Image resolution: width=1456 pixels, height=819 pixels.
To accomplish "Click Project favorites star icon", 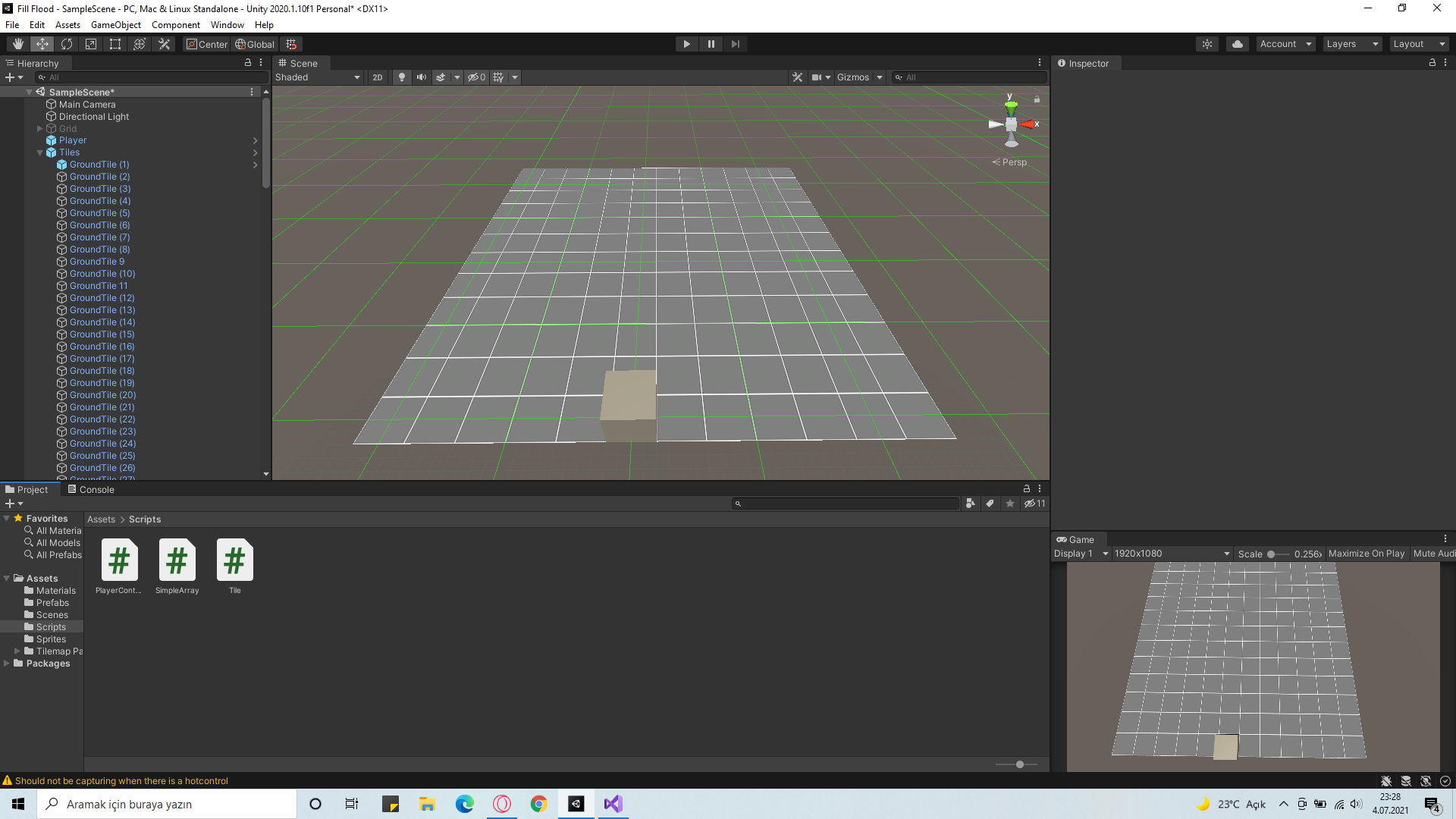I will click(x=1009, y=504).
